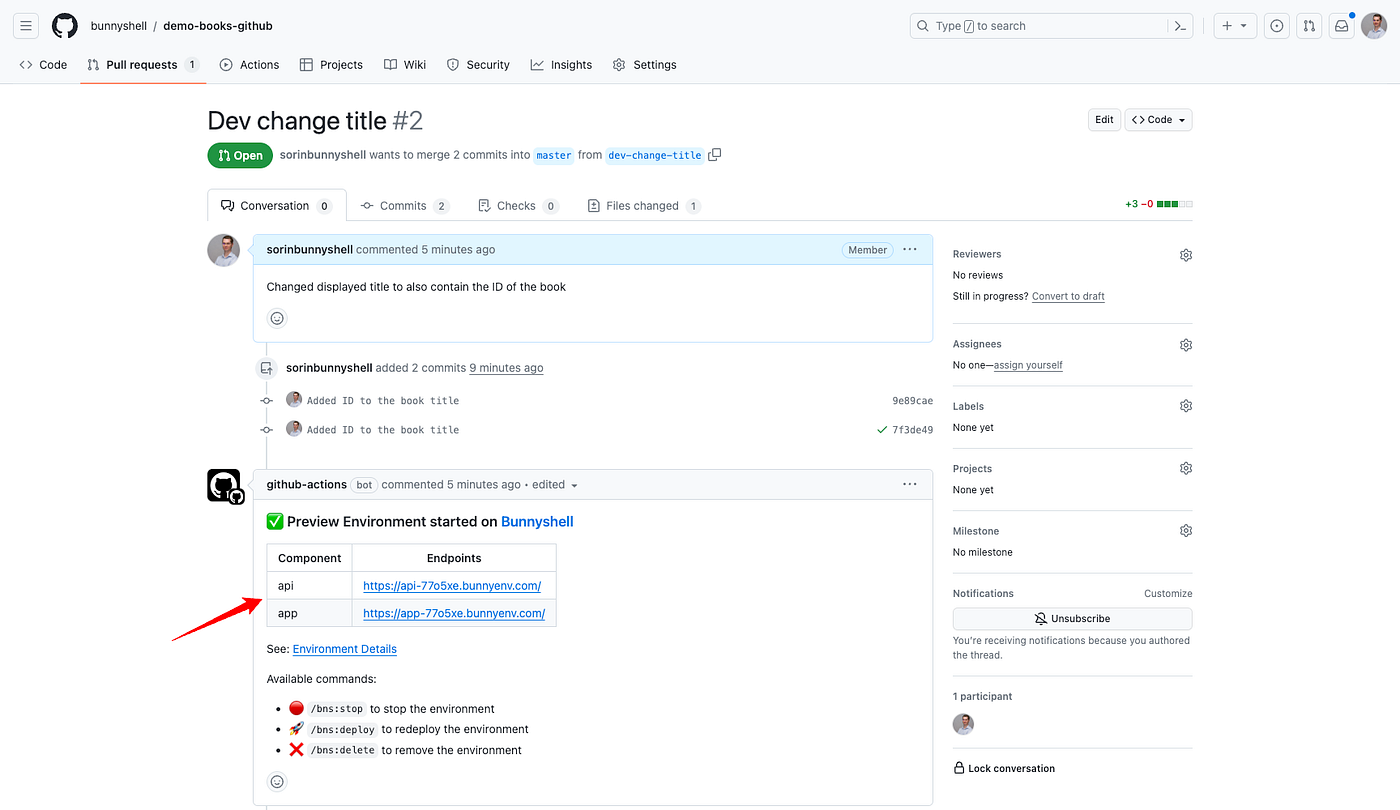
Task: Open the 9 minutes ago timestamp link
Action: click(506, 368)
